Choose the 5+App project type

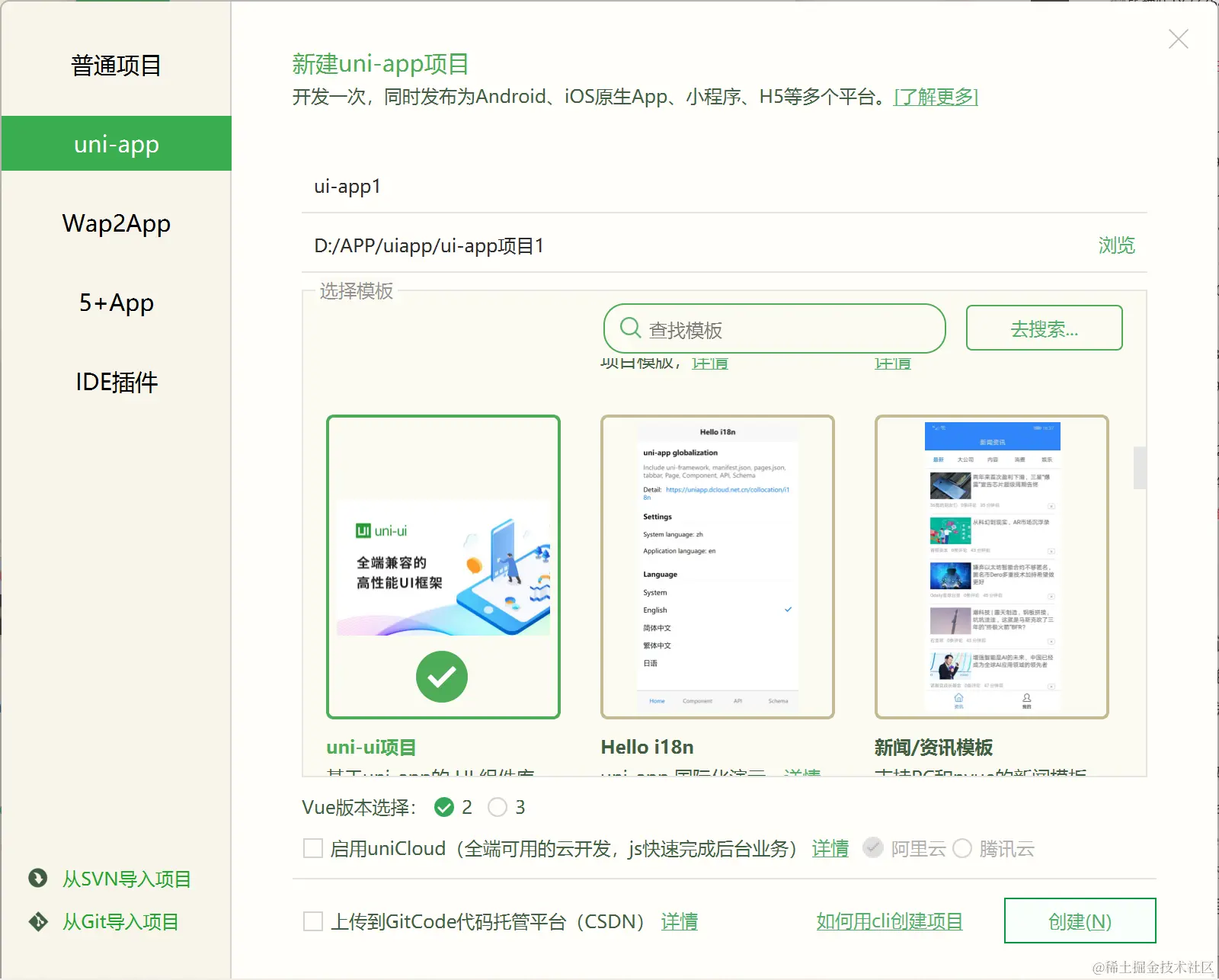click(x=117, y=303)
